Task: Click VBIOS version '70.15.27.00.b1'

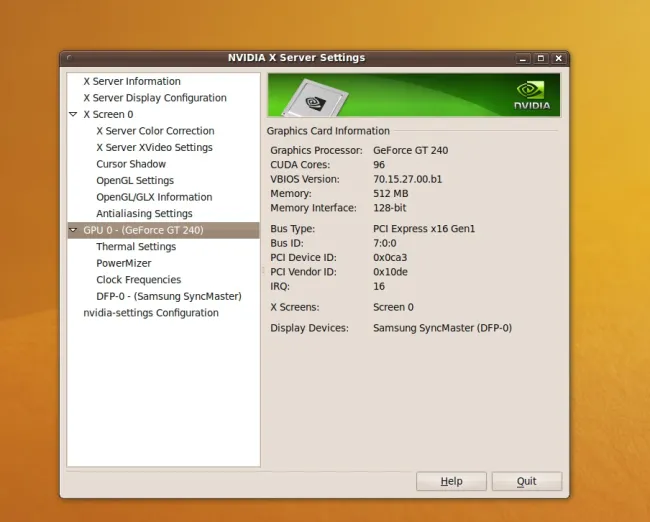Action: point(407,179)
